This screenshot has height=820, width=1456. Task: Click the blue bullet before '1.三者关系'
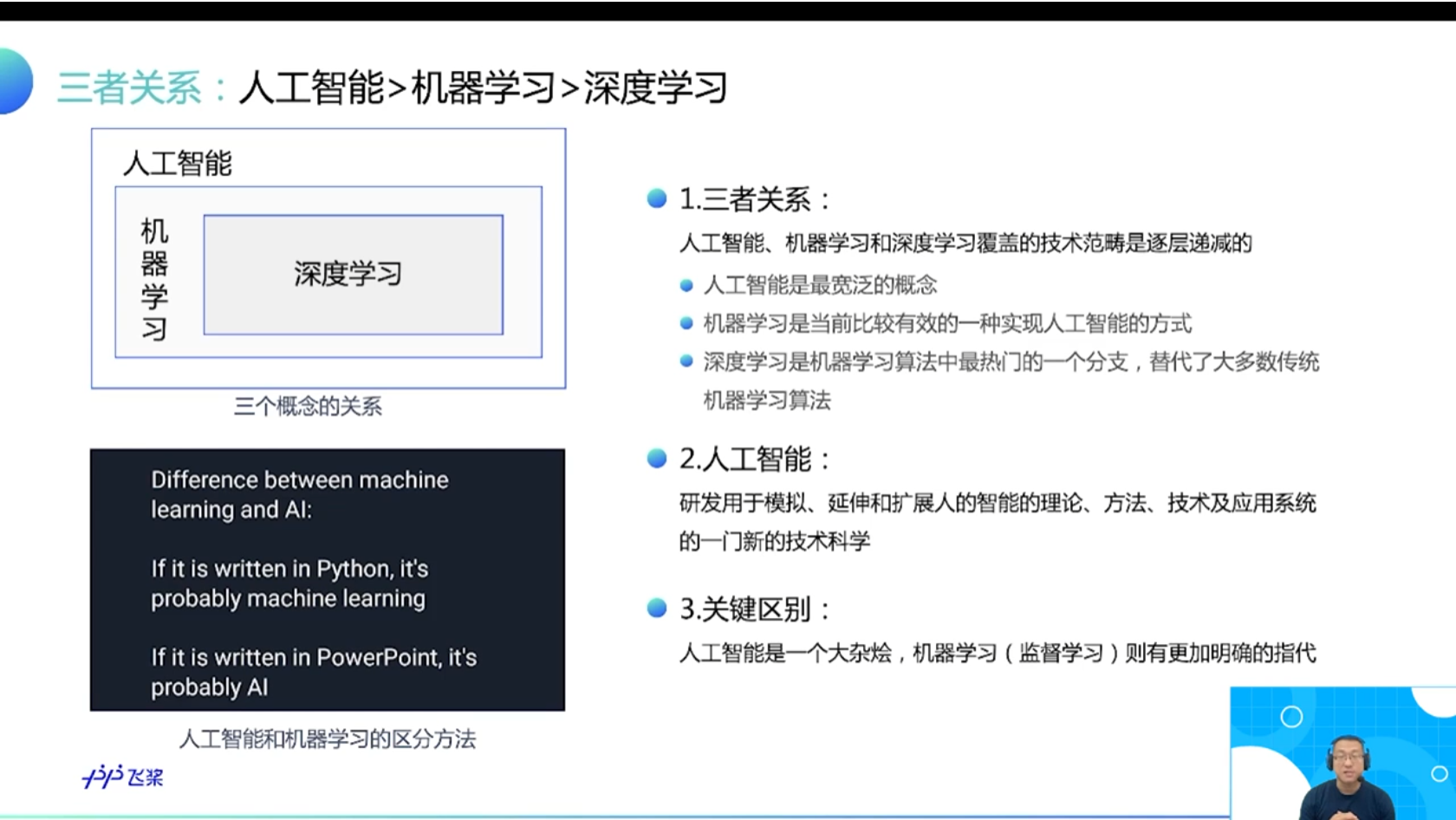click(657, 198)
